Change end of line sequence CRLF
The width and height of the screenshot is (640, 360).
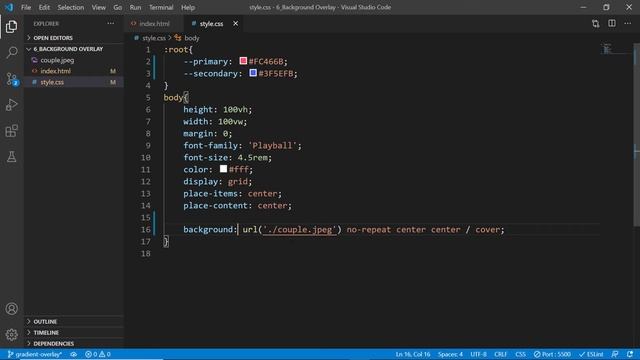click(500, 354)
